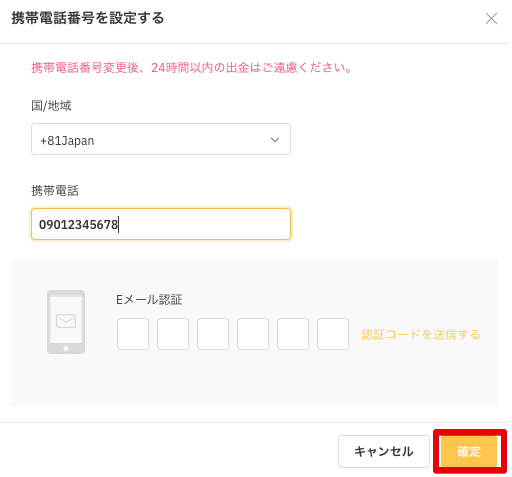
Task: Click the Eメール認証 heading
Action: click(x=149, y=300)
